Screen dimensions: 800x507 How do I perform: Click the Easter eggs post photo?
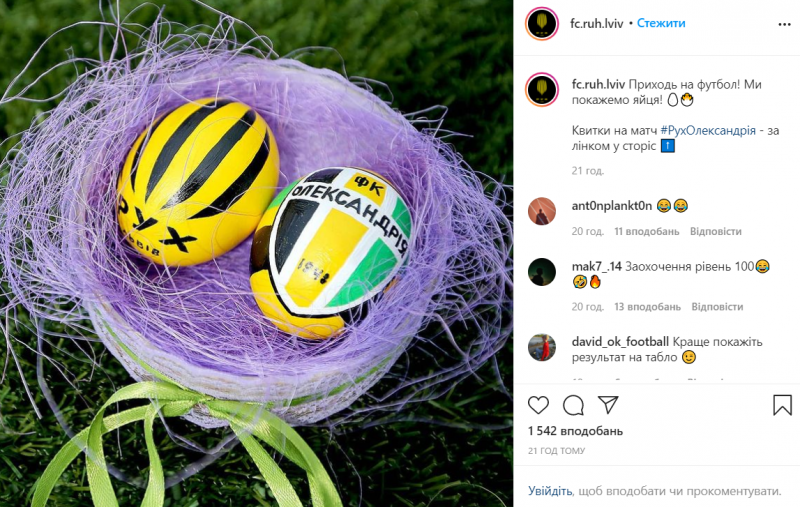pos(257,254)
